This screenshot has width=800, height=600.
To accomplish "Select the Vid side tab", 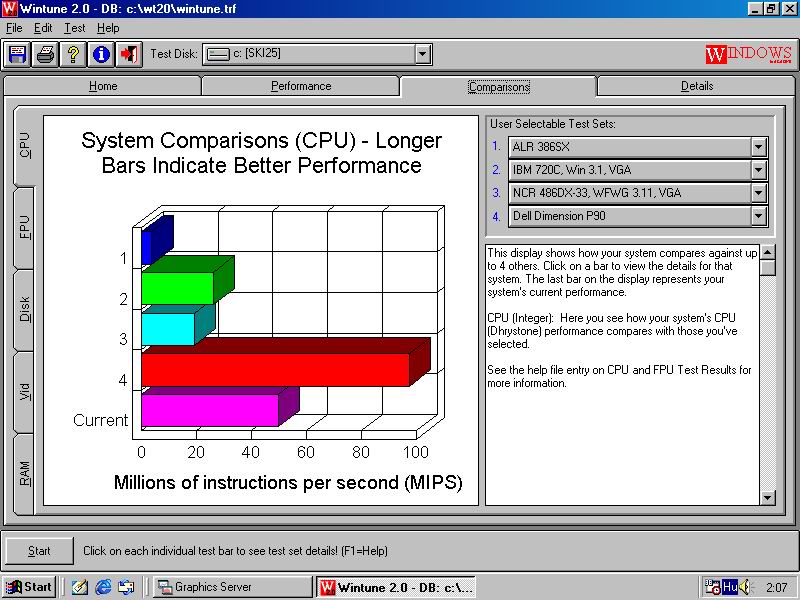I will (24, 392).
